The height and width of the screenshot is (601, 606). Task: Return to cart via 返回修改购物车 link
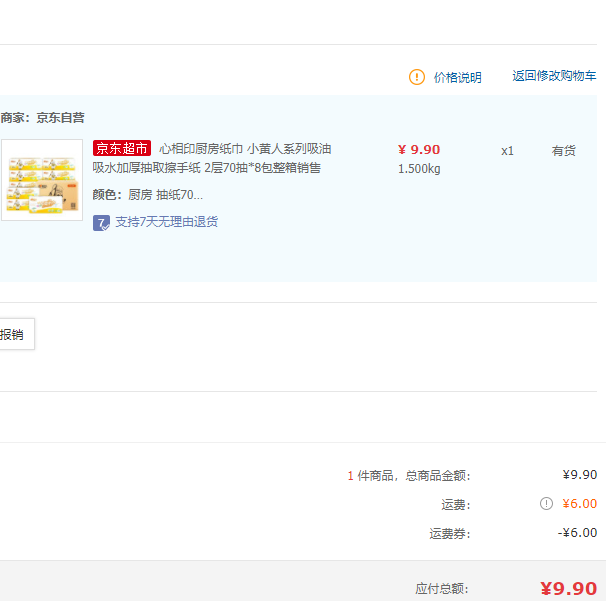[554, 76]
